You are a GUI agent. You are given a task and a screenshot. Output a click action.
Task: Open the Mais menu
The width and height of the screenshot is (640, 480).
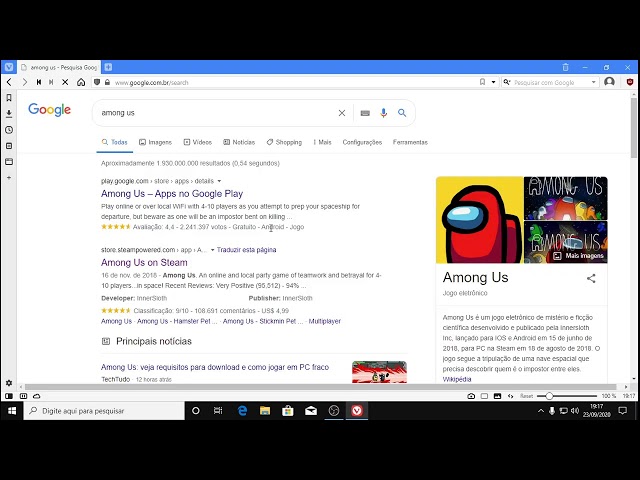(x=322, y=142)
